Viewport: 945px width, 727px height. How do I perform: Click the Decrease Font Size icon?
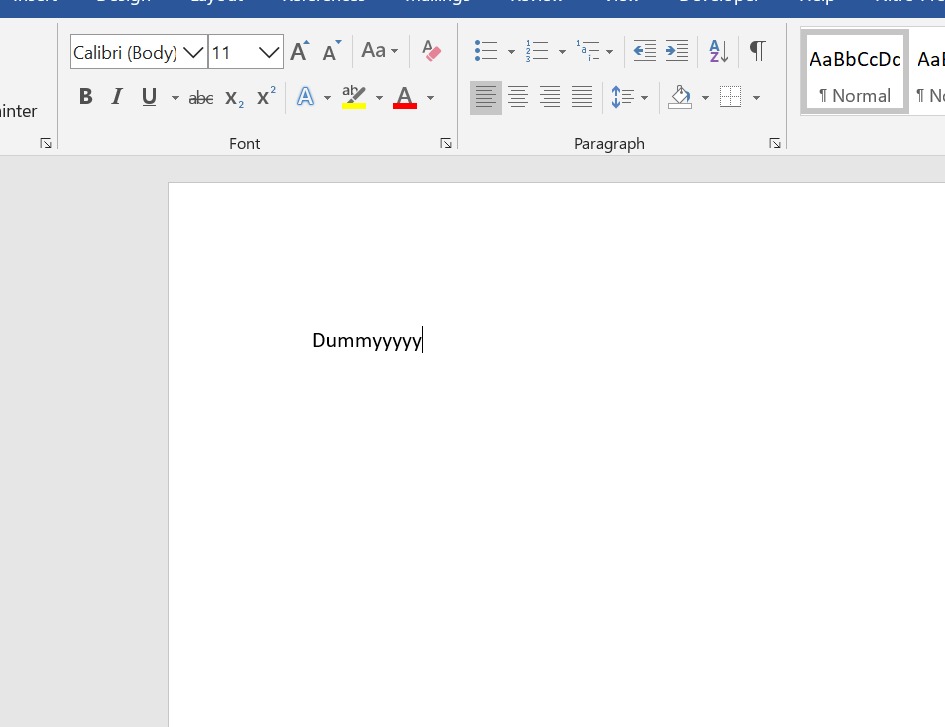pyautogui.click(x=331, y=51)
